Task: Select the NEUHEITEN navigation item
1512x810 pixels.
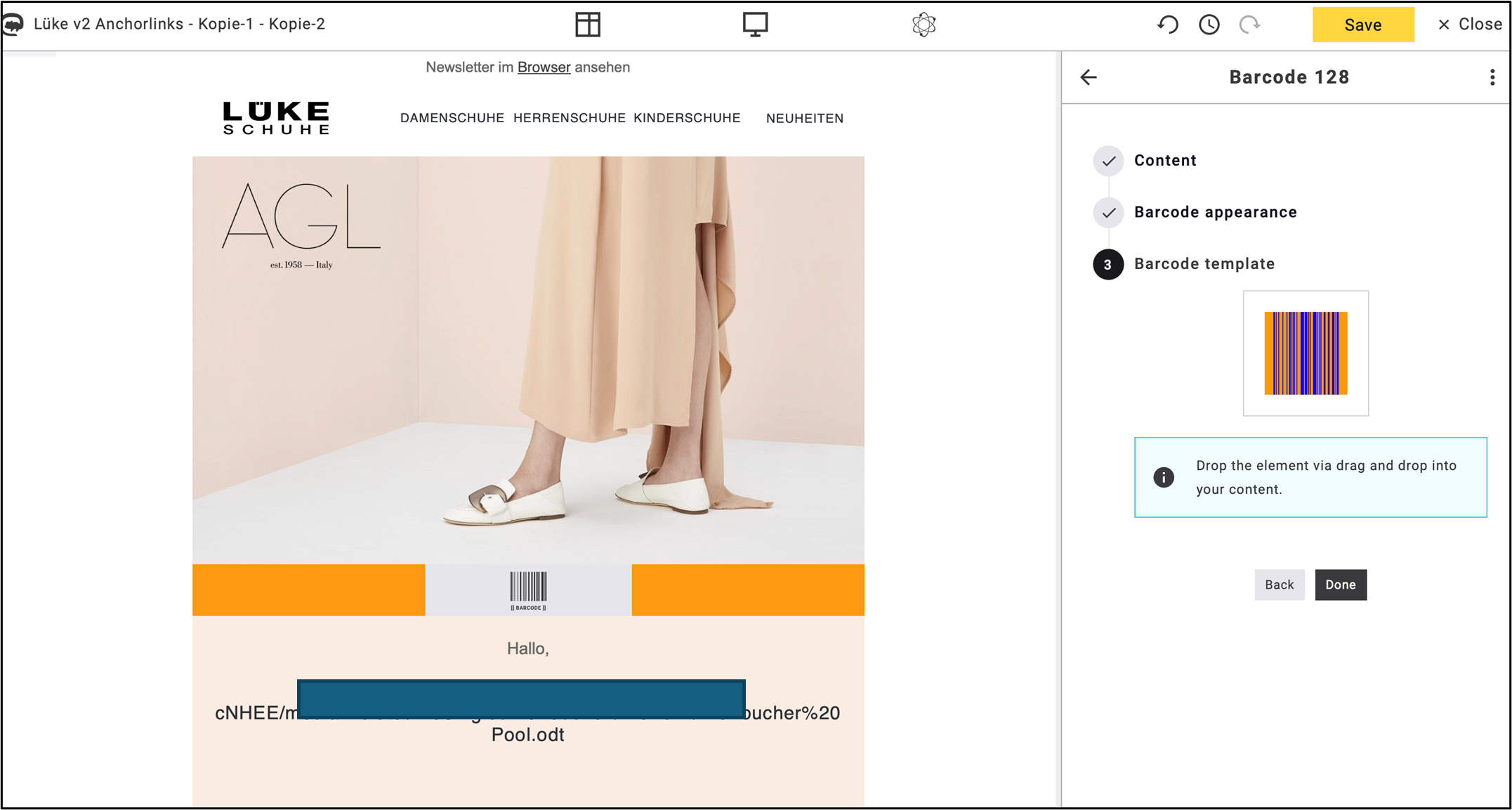Action: (804, 118)
